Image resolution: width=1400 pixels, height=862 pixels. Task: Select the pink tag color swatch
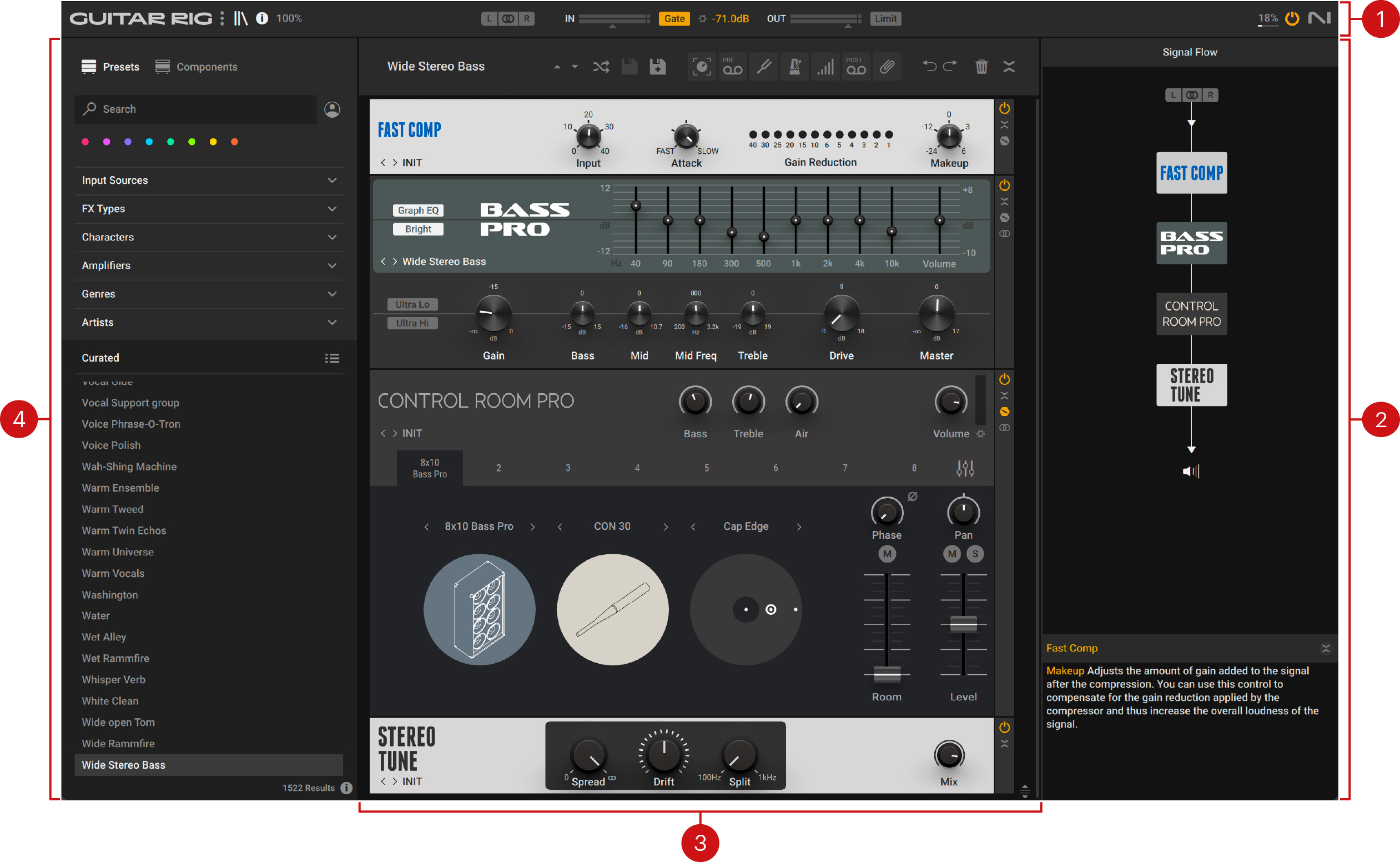point(85,142)
